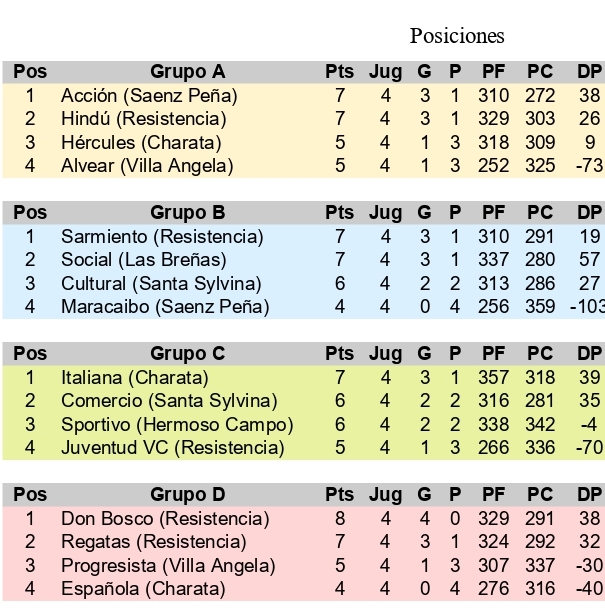Select Sarmiento (Resistencia) in Grupo B
The height and width of the screenshot is (608, 605).
pos(162,237)
